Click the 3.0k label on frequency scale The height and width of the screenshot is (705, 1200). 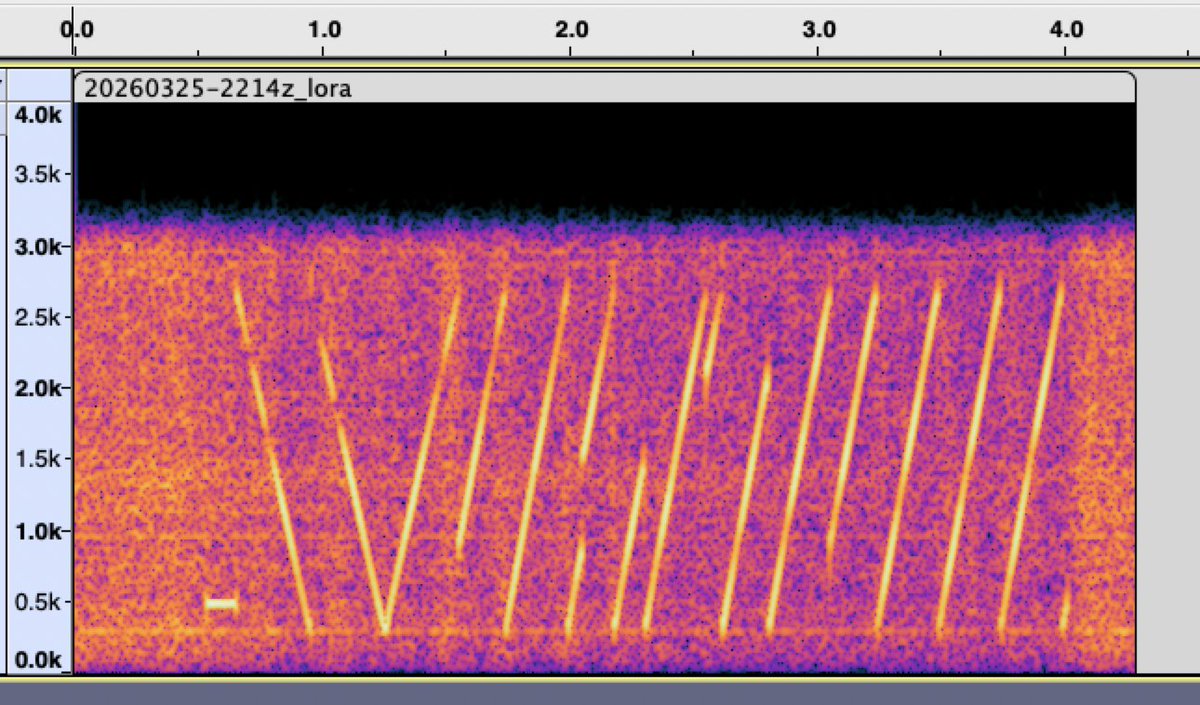click(40, 246)
